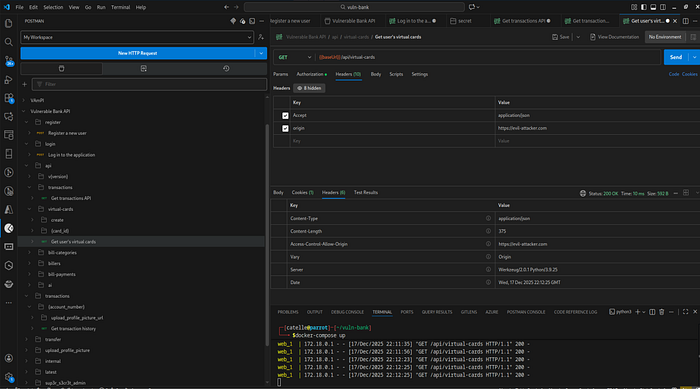Switch to the Params tab
Image resolution: width=700 pixels, height=389 pixels.
point(280,74)
